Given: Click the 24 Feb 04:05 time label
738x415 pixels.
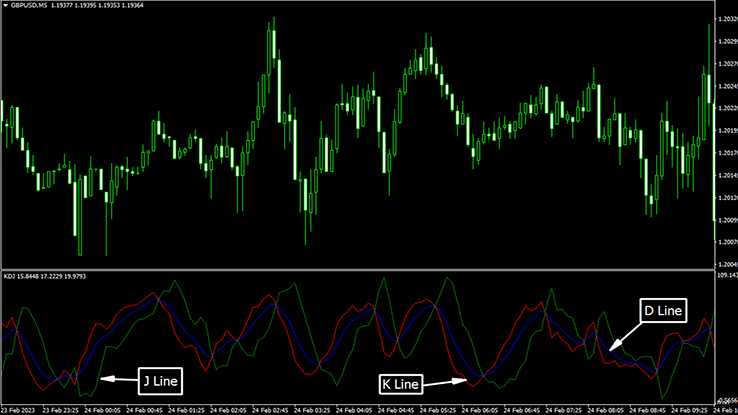Looking at the screenshot, I should coord(354,411).
